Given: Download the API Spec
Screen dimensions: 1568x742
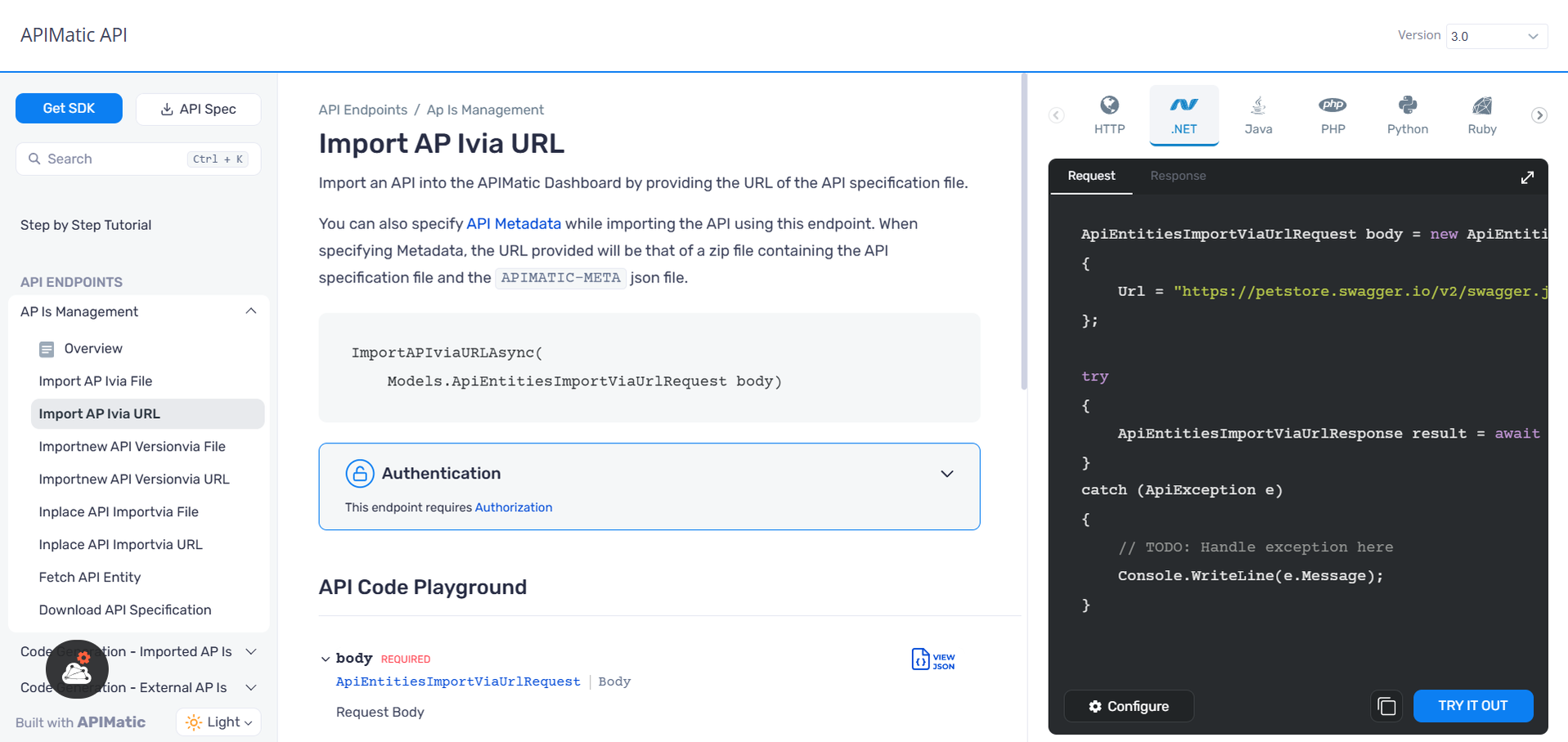Looking at the screenshot, I should (198, 109).
